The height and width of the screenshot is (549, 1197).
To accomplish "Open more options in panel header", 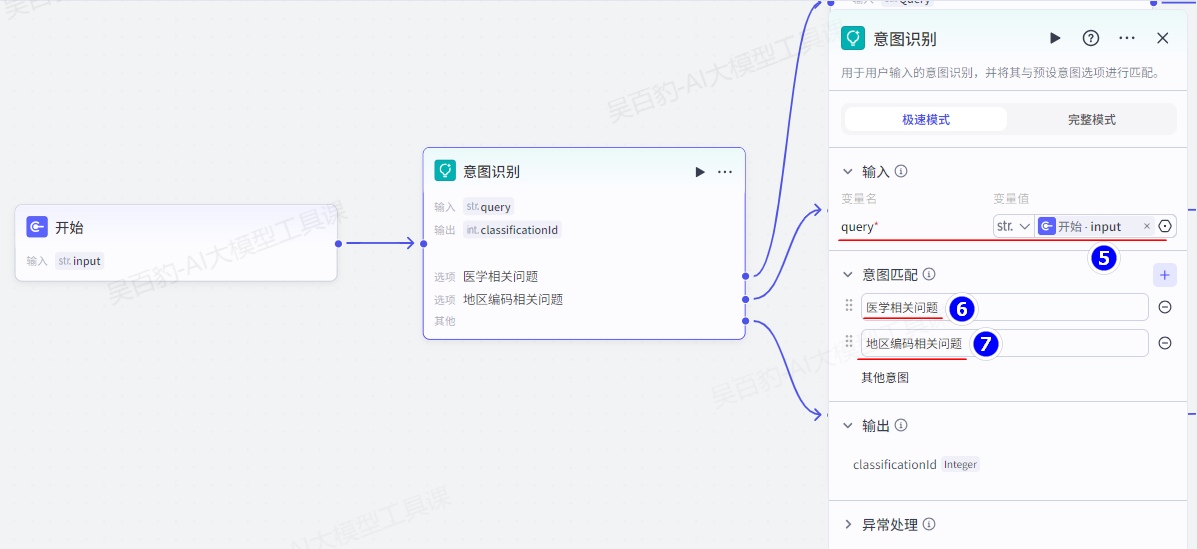I will pos(1127,38).
